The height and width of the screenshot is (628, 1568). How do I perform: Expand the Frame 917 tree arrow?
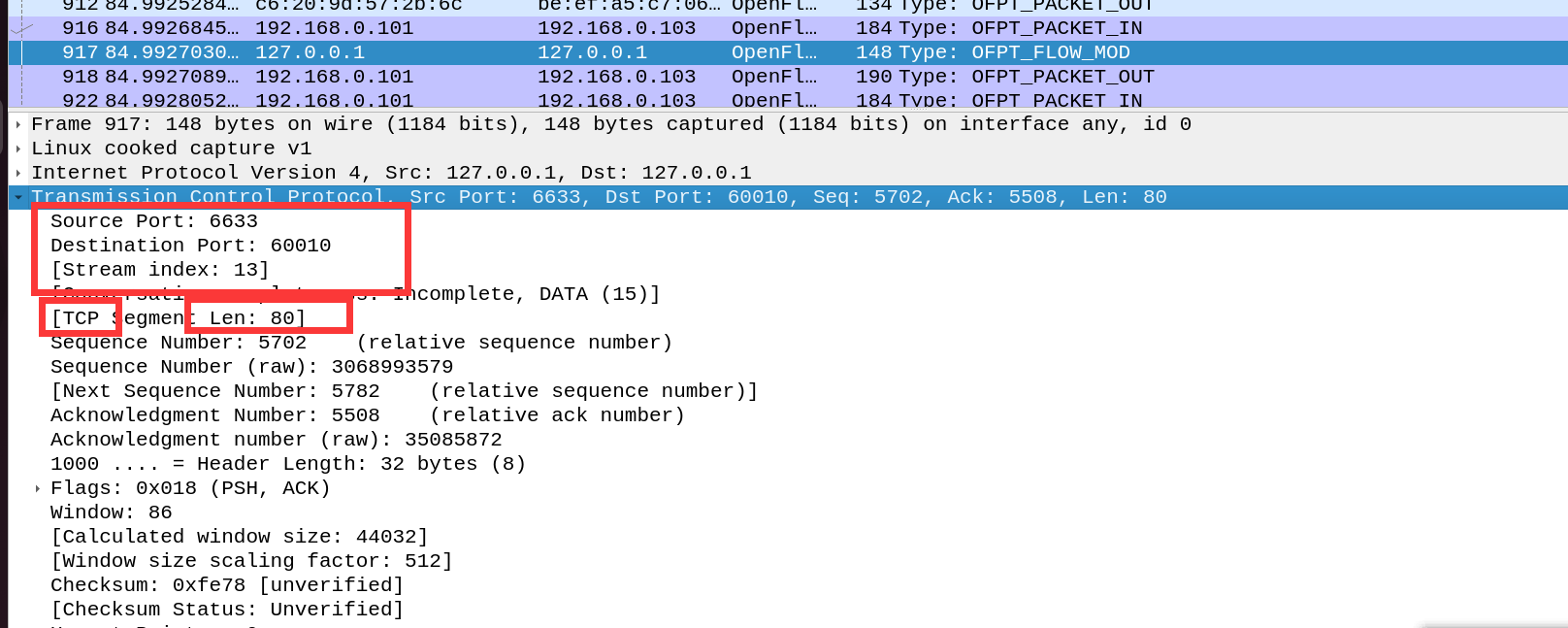(18, 124)
